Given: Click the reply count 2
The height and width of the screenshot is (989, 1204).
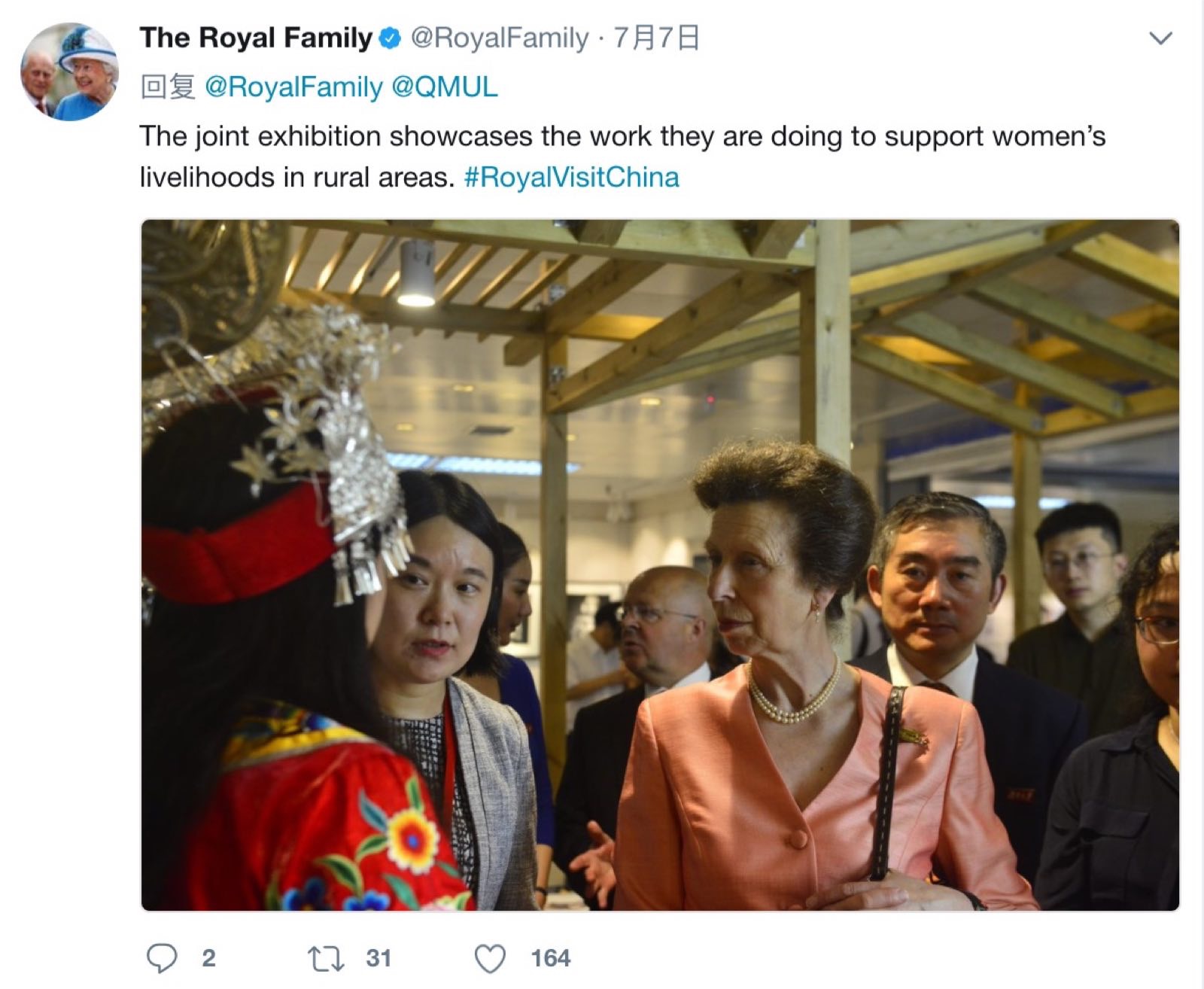Looking at the screenshot, I should coord(208,958).
